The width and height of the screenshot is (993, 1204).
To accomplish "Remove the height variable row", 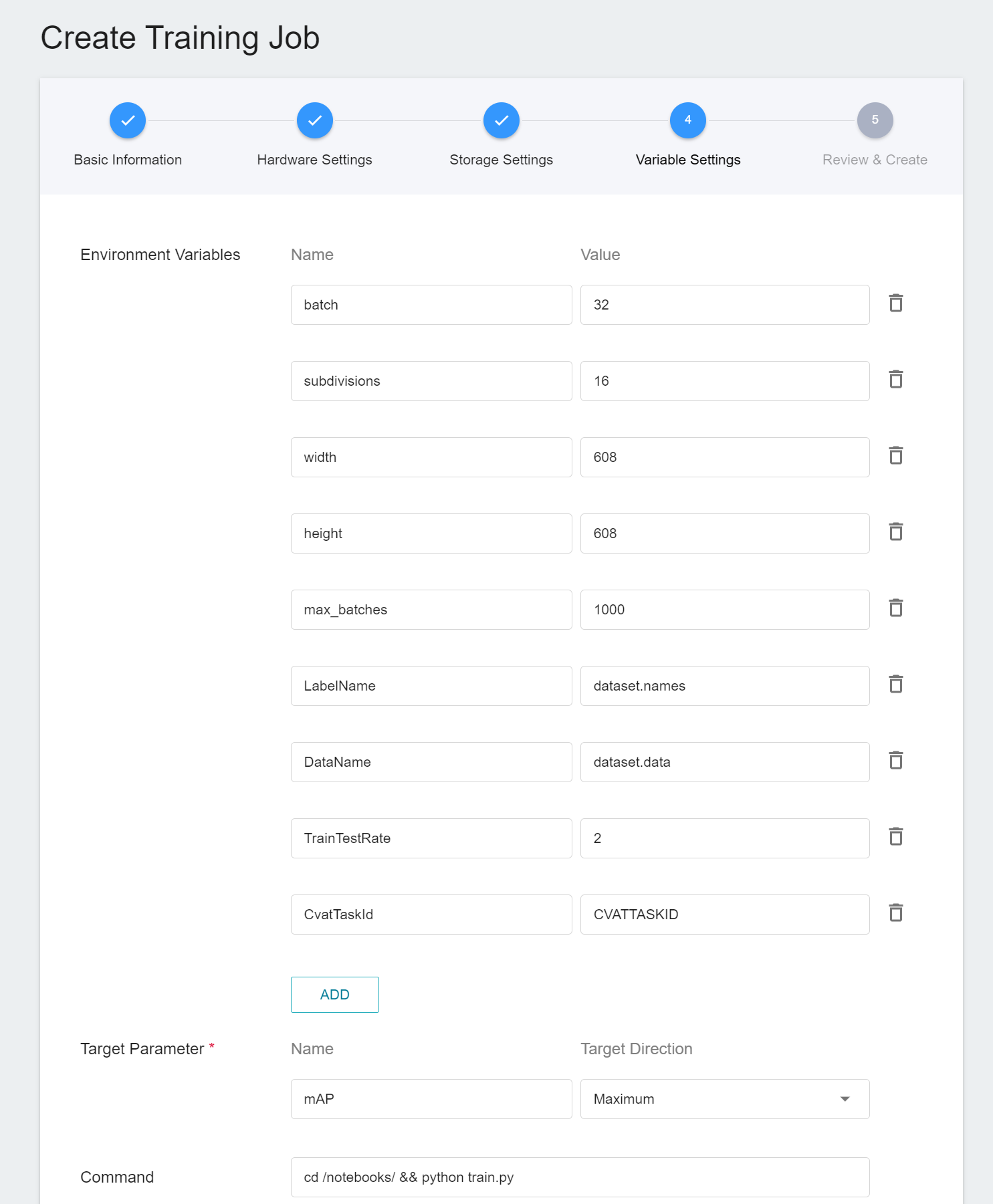I will [x=896, y=532].
